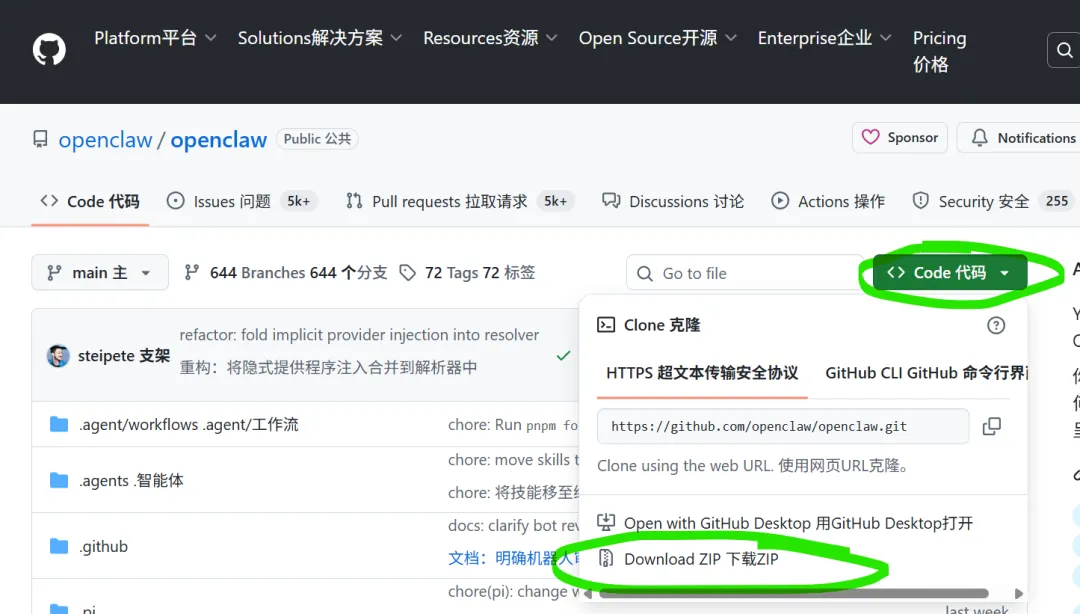Viewport: 1080px width, 614px height.
Task: View the 644 Branches link
Action: [x=286, y=273]
